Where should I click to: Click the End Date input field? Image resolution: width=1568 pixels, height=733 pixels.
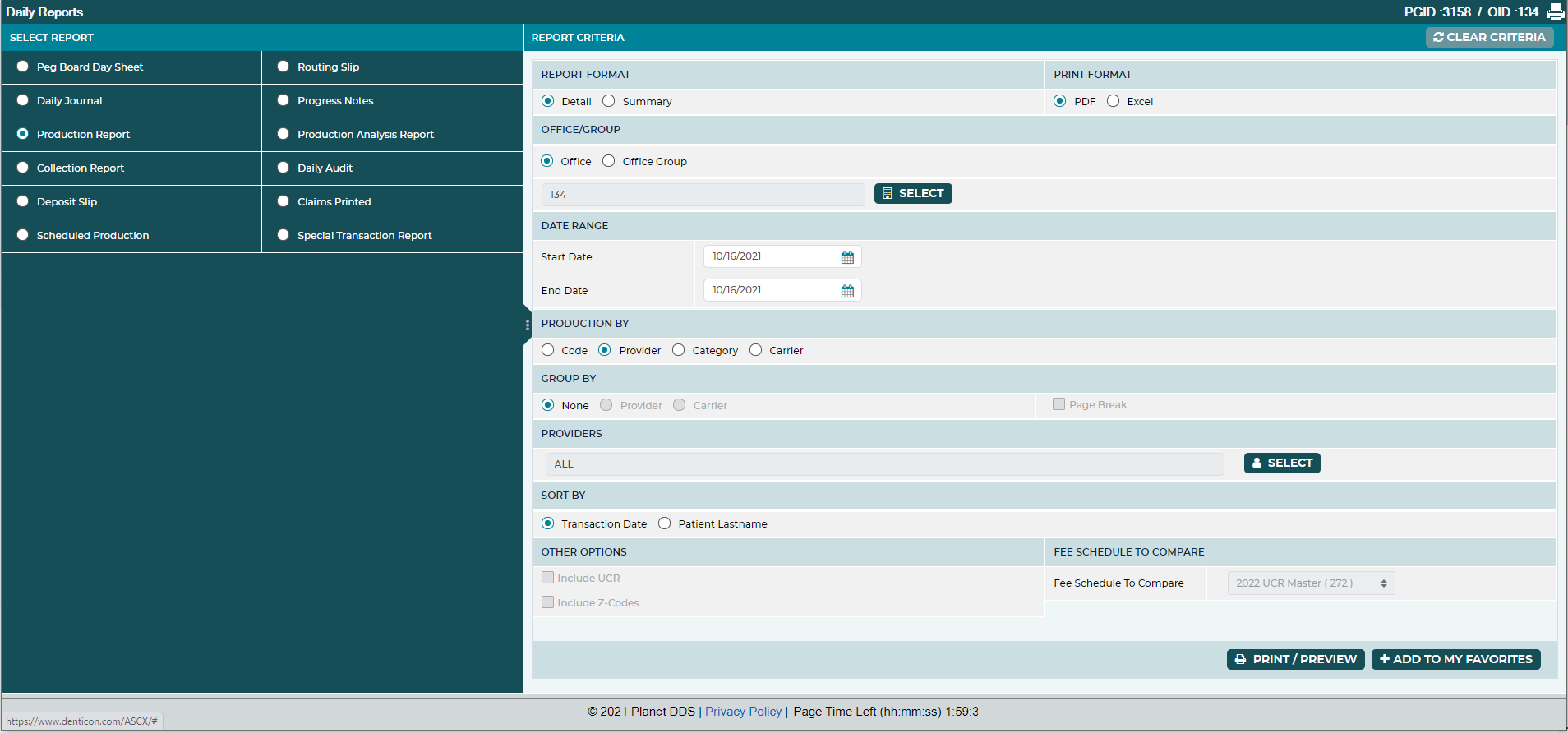(782, 290)
